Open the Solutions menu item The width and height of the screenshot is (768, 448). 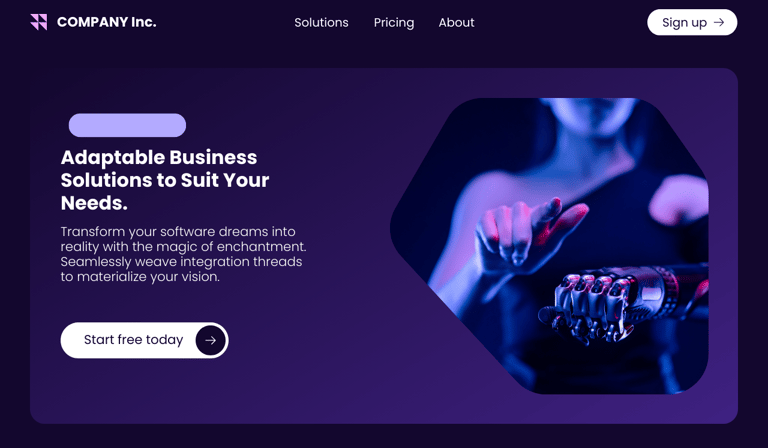point(321,23)
